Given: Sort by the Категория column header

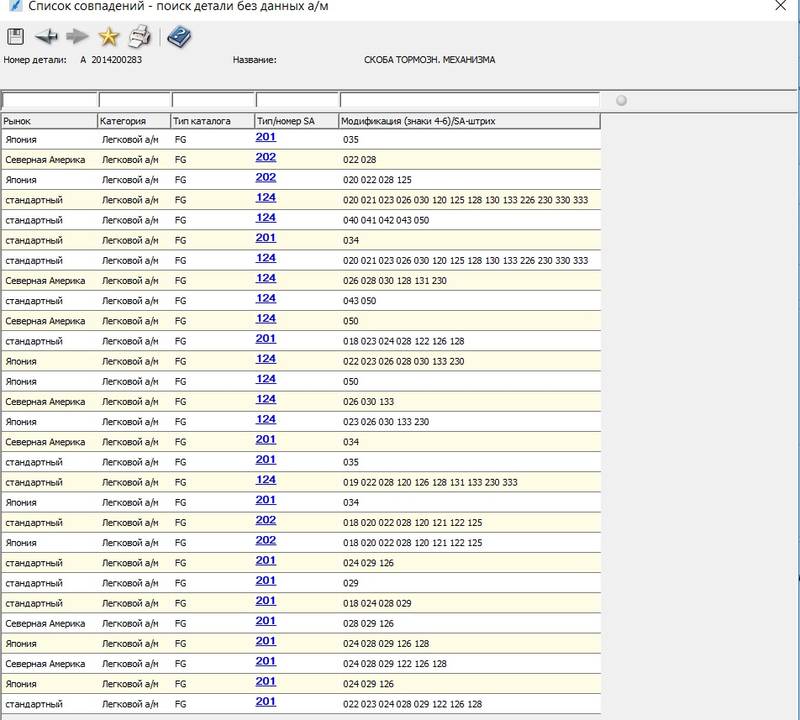Looking at the screenshot, I should point(133,121).
